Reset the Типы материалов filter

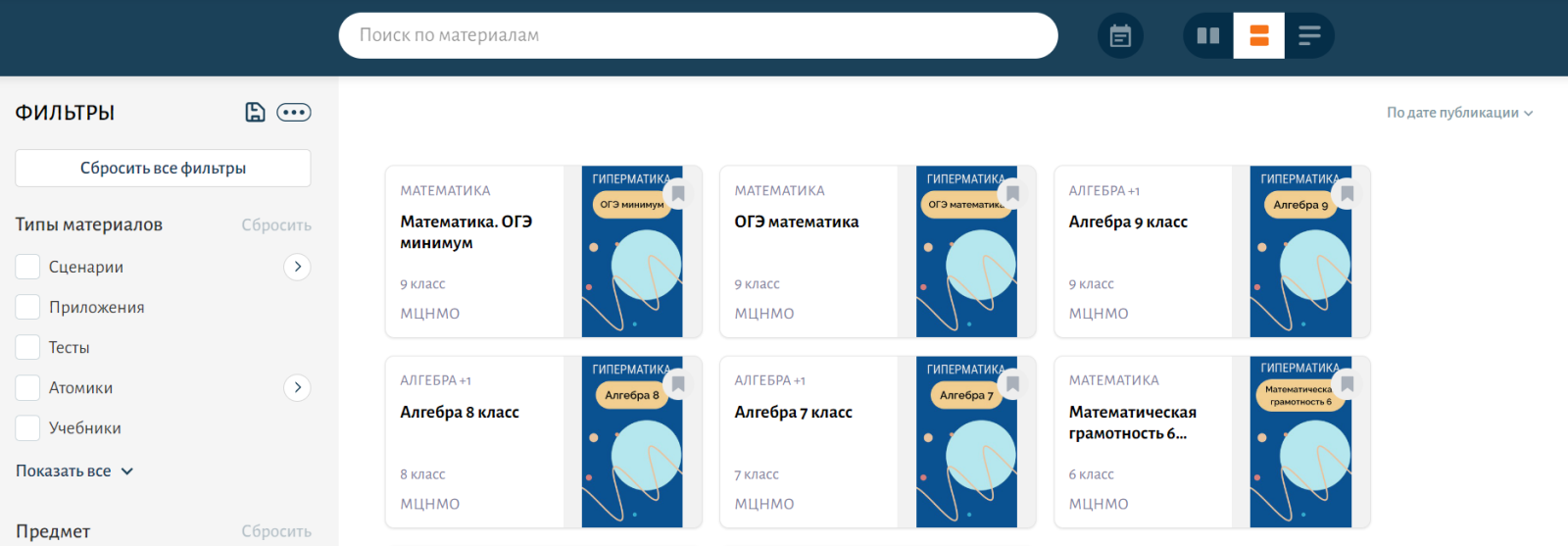276,225
